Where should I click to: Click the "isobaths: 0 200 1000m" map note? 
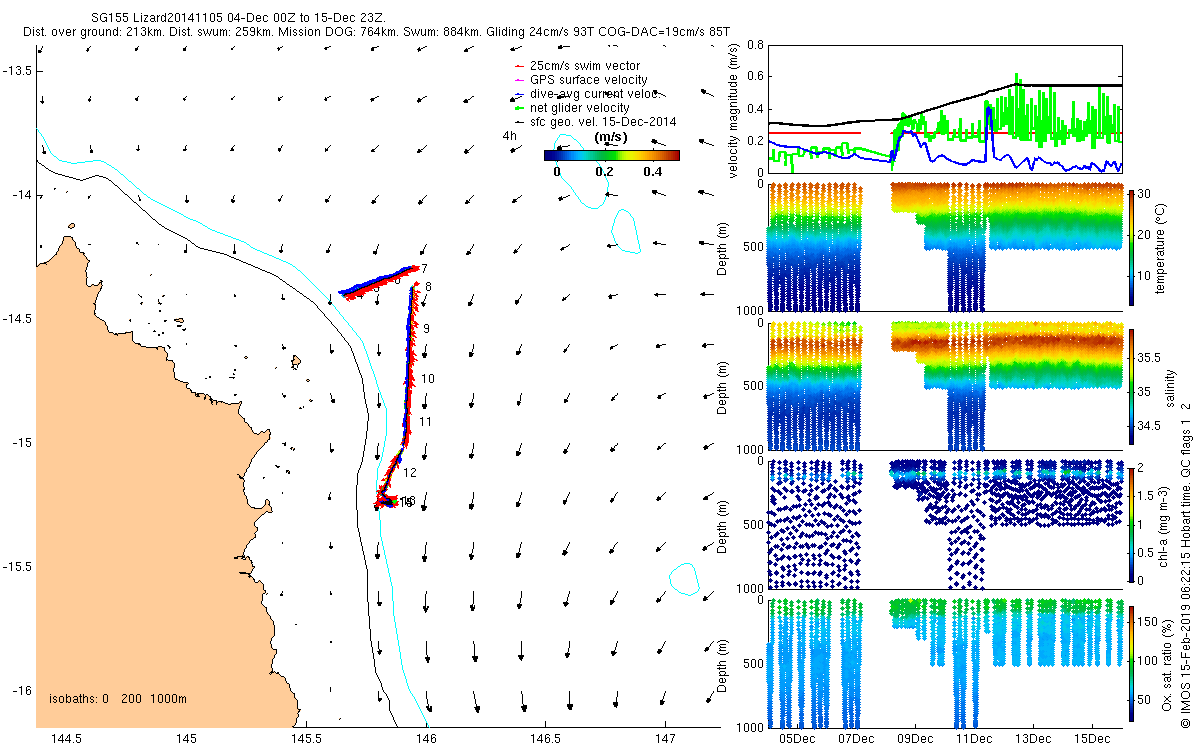118,698
